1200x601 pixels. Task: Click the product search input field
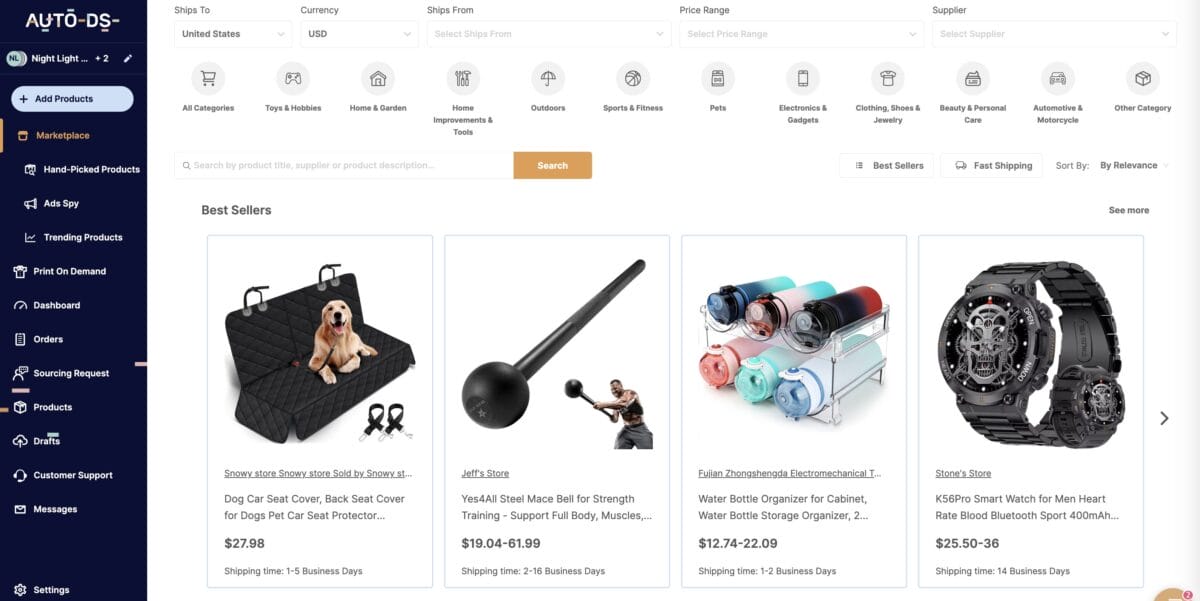pos(344,165)
